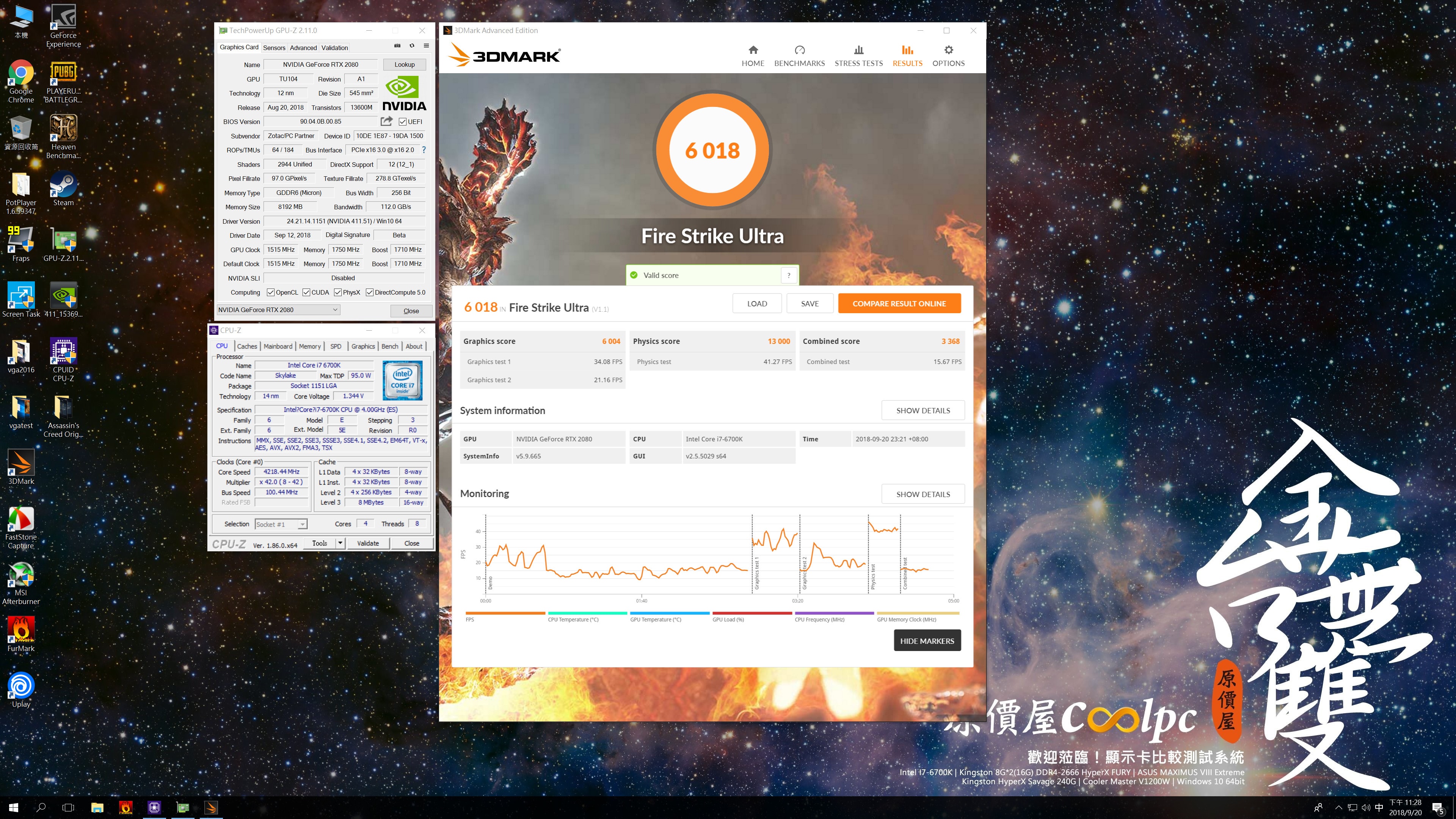Open Memory tab in CPU-Z
The image size is (1456, 819).
(310, 346)
